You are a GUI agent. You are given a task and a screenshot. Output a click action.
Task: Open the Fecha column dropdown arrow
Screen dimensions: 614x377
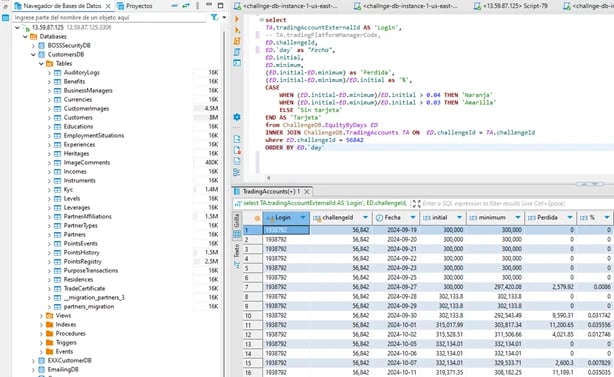[x=413, y=218]
